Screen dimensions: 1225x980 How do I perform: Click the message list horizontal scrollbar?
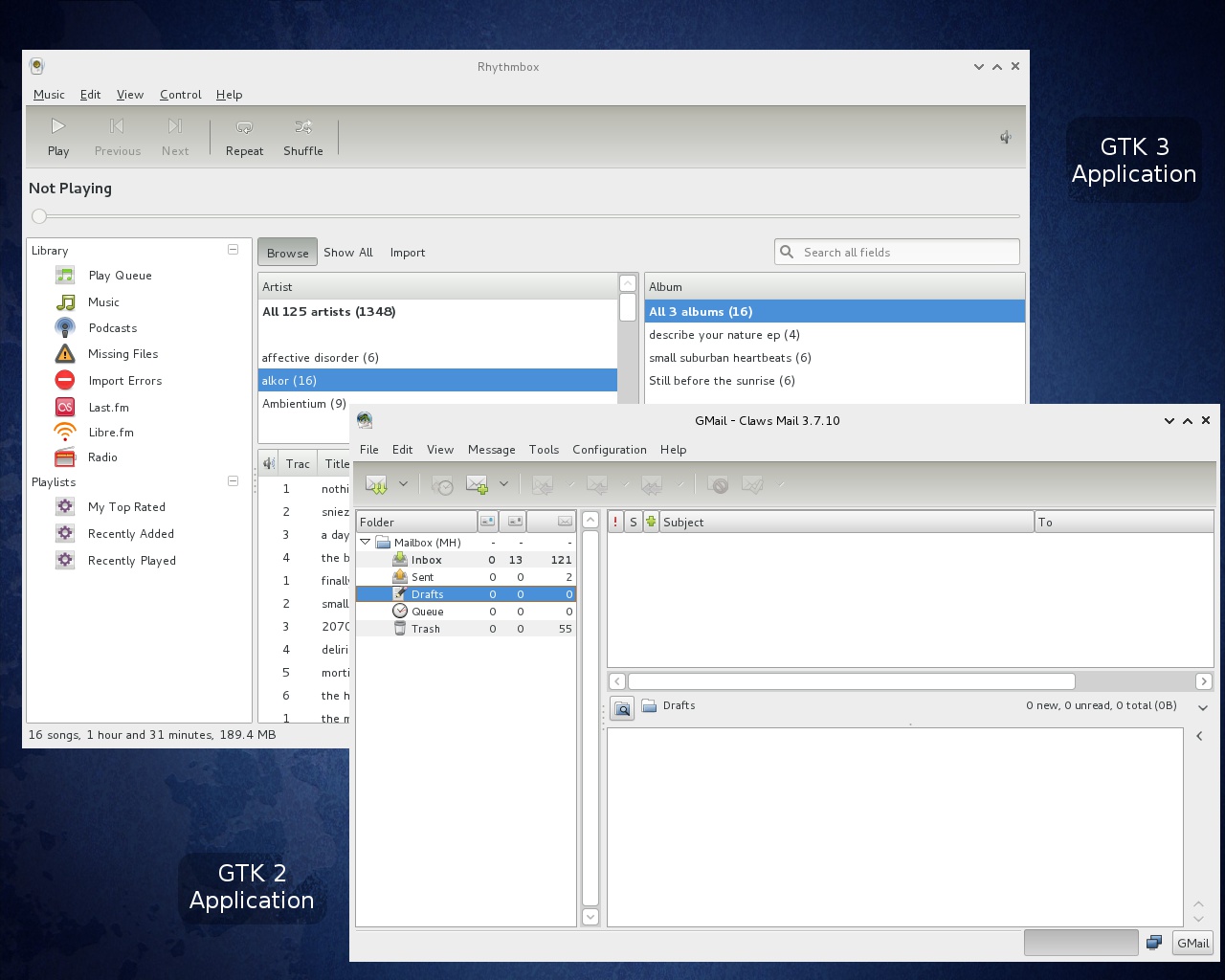tap(852, 681)
